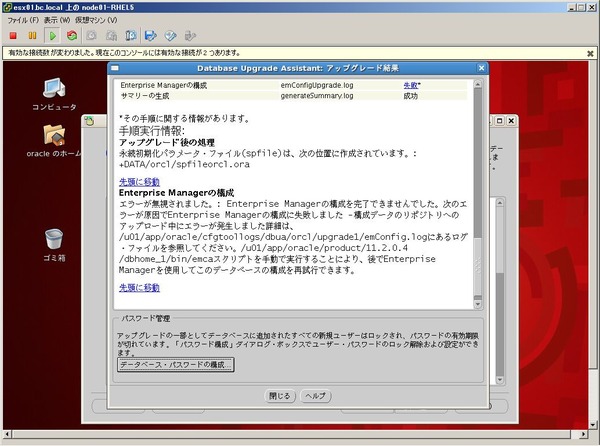Click the background window's scrollbar up arrow

click(500, 202)
